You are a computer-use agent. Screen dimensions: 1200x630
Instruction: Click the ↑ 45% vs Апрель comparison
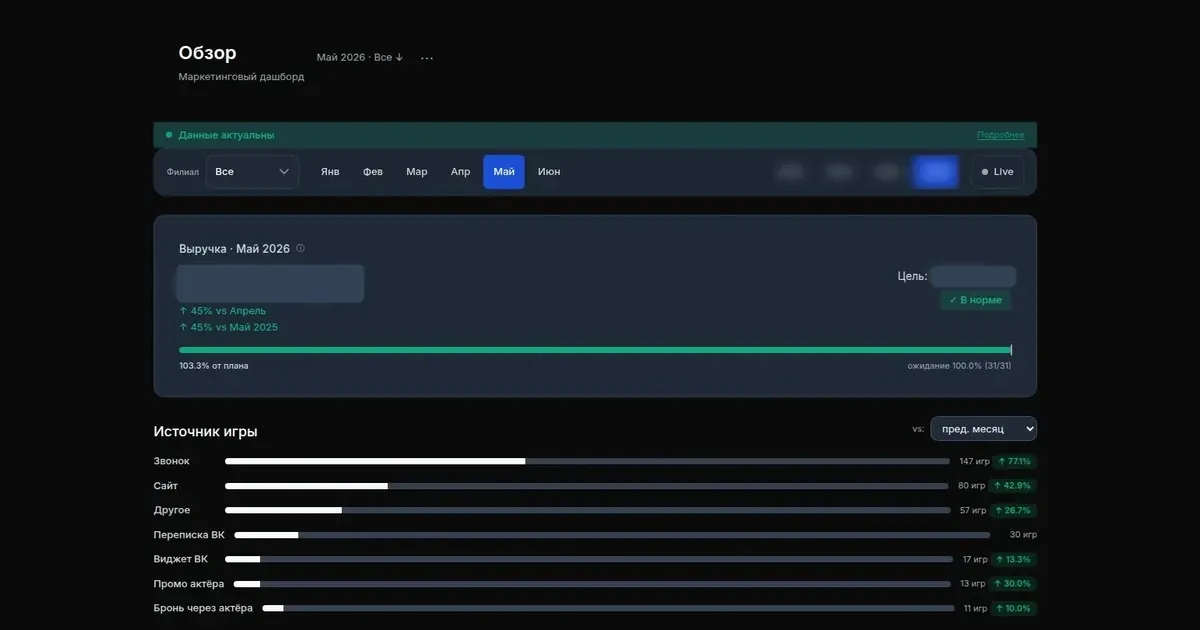pyautogui.click(x=222, y=311)
